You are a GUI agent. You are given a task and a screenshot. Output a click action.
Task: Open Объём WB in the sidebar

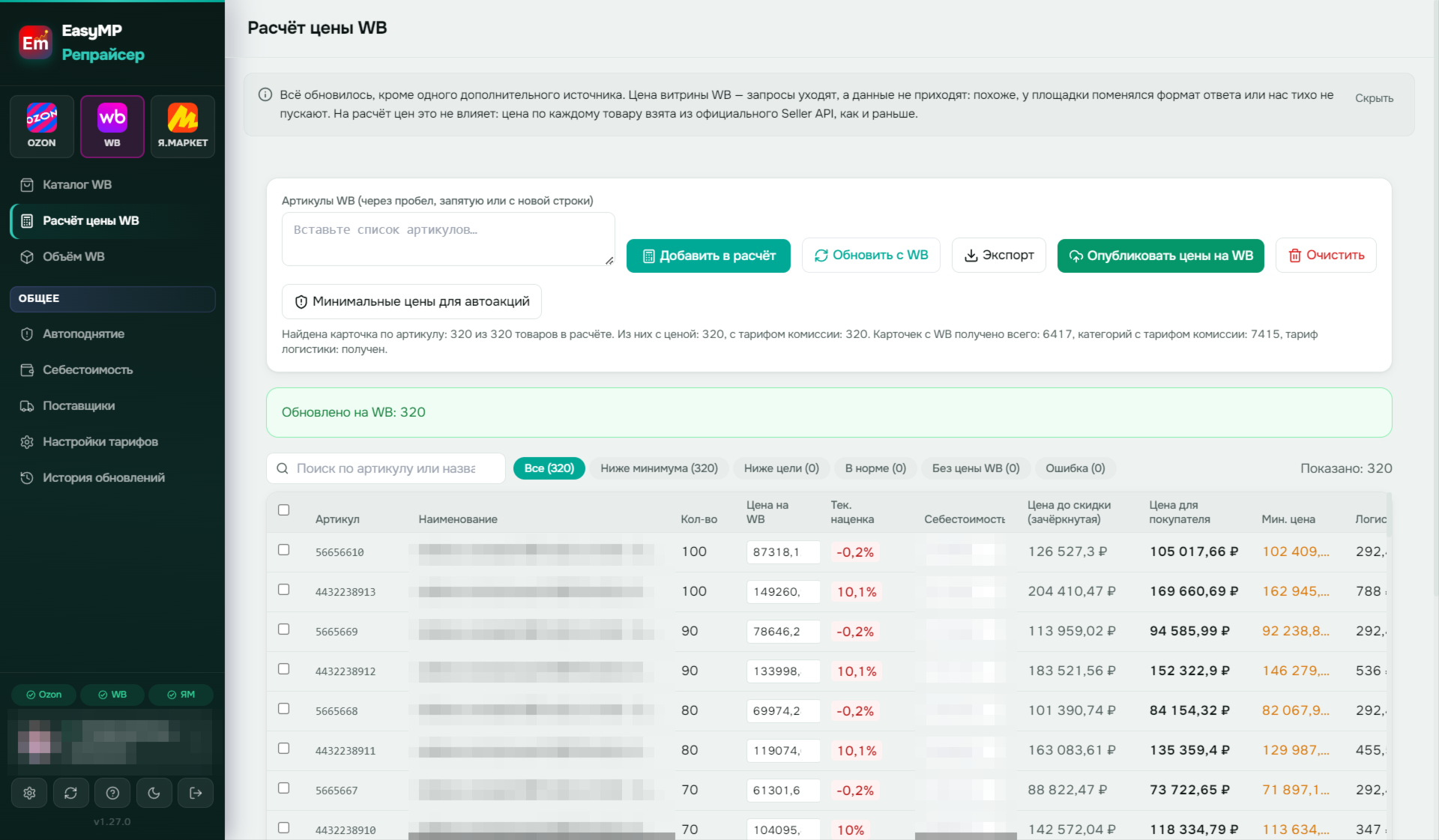[x=112, y=256]
